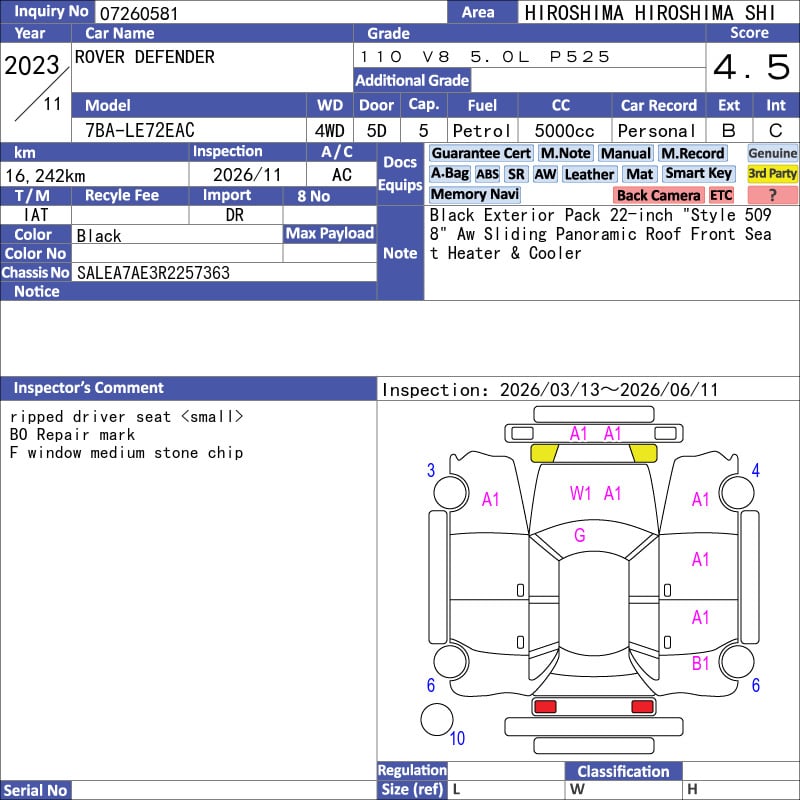Toggle the ETC equipment tag
This screenshot has width=800, height=800.
[x=721, y=195]
